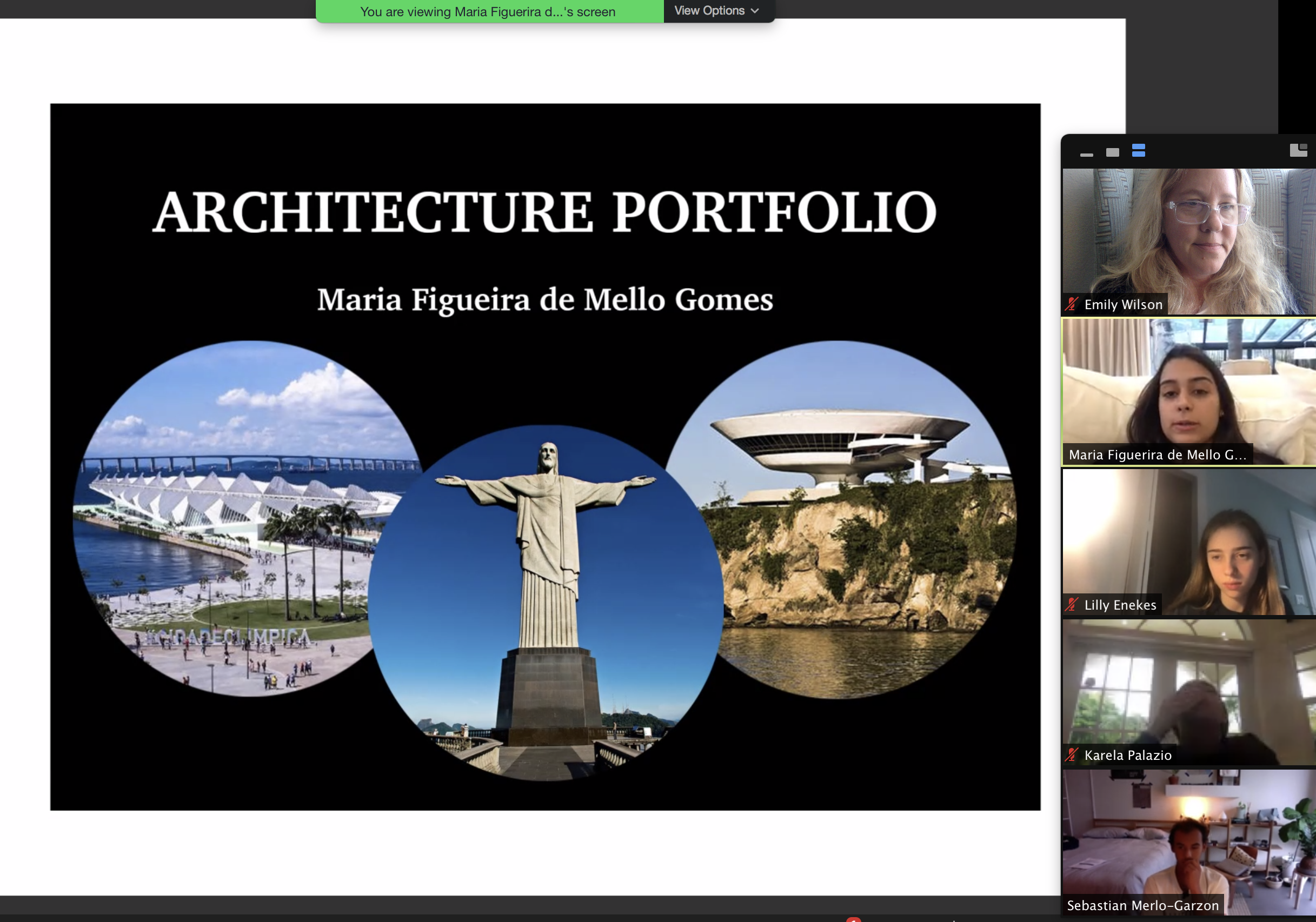Click the green screen-sharing notification banner
The height and width of the screenshot is (922, 1316).
point(489,11)
